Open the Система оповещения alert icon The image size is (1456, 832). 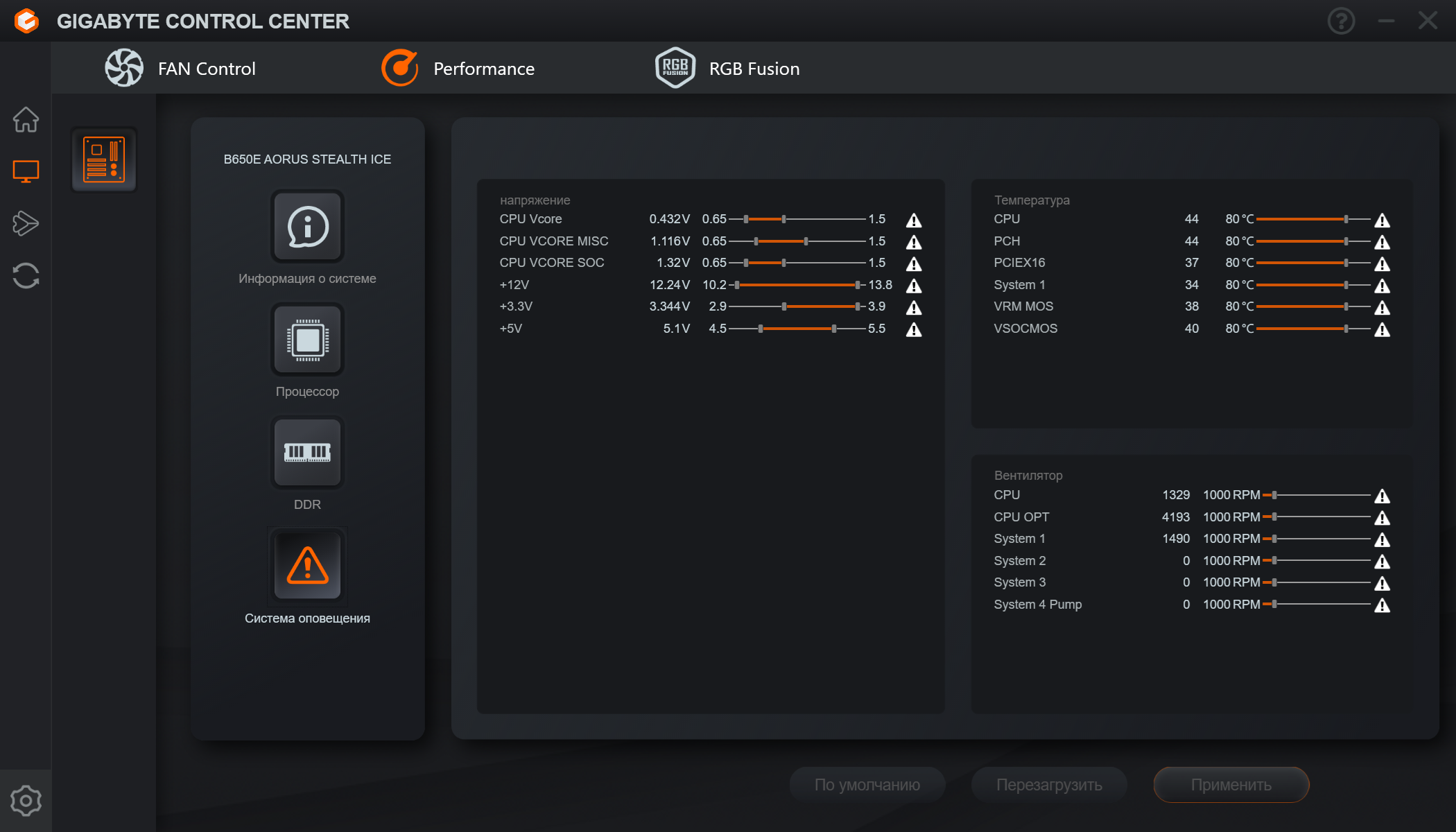(307, 566)
